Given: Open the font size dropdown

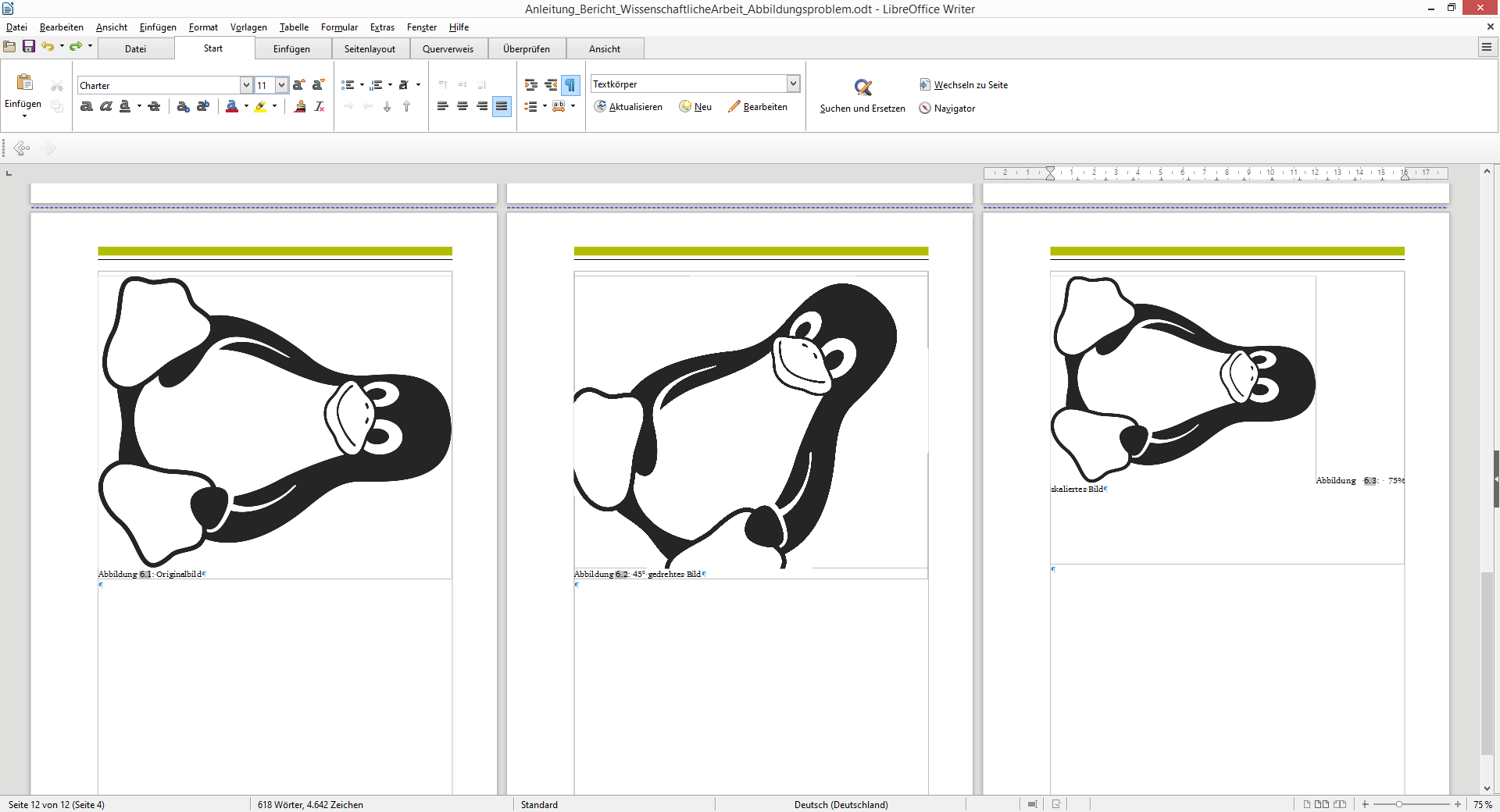Looking at the screenshot, I should point(281,85).
